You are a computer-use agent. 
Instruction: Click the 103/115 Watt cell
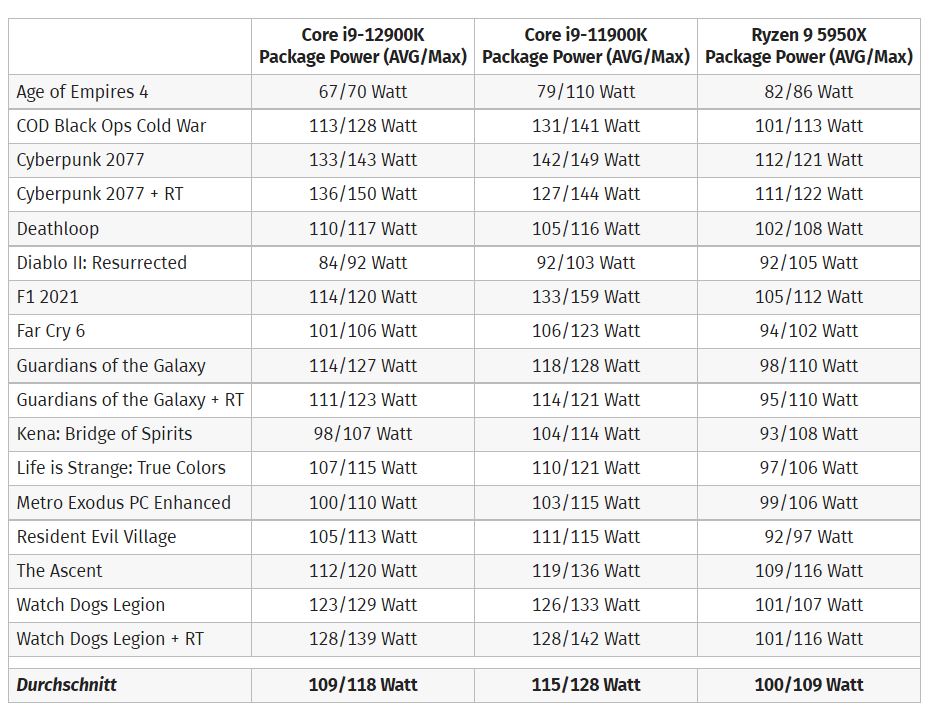586,503
